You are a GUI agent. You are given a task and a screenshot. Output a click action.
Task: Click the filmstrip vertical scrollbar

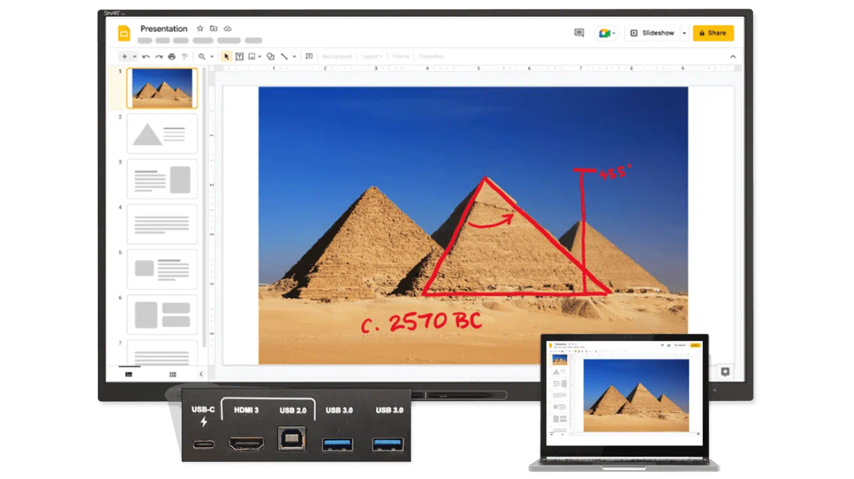[205, 207]
